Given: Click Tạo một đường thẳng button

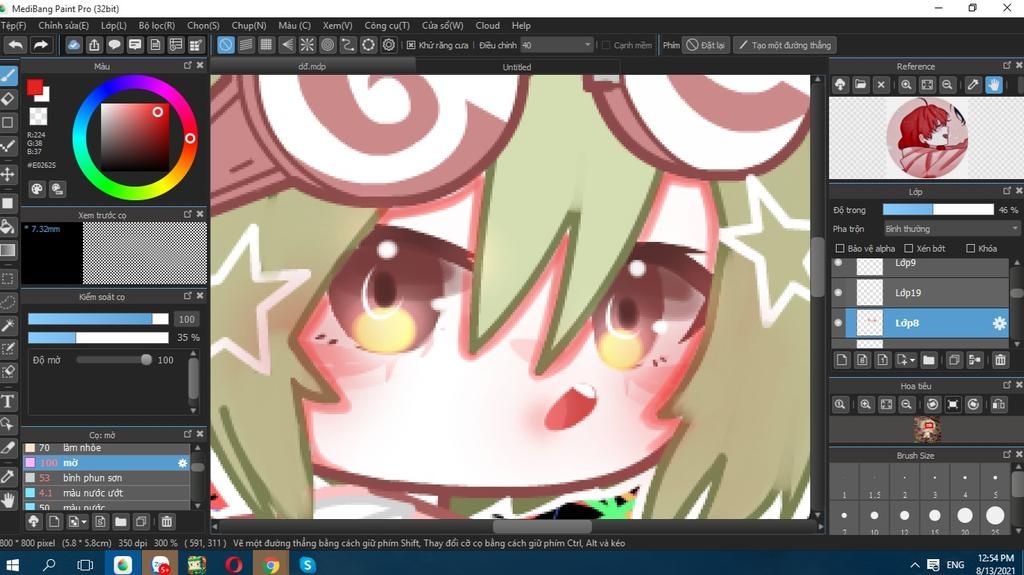Looking at the screenshot, I should [x=785, y=45].
